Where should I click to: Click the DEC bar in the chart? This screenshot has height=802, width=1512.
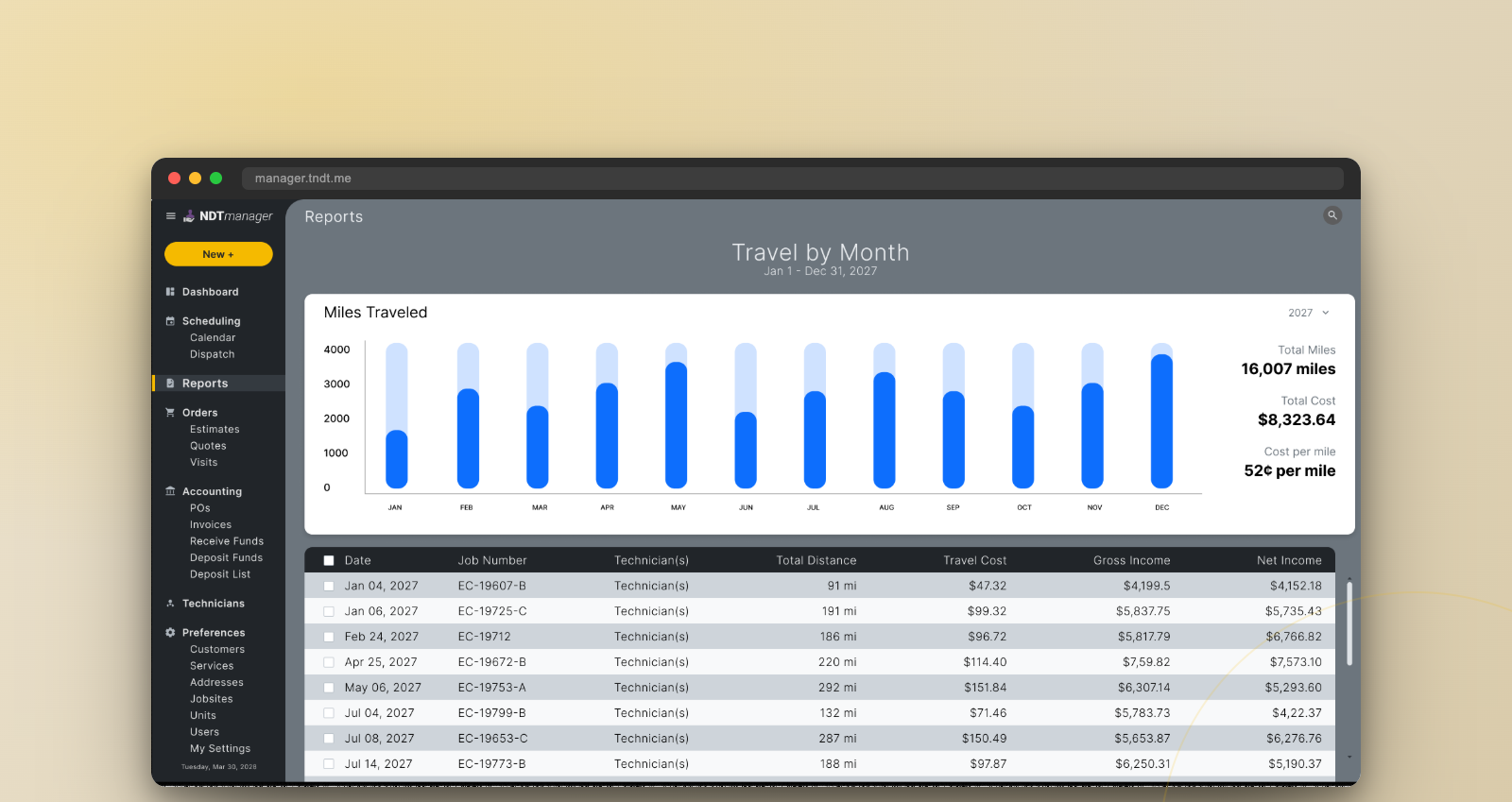click(x=1161, y=421)
